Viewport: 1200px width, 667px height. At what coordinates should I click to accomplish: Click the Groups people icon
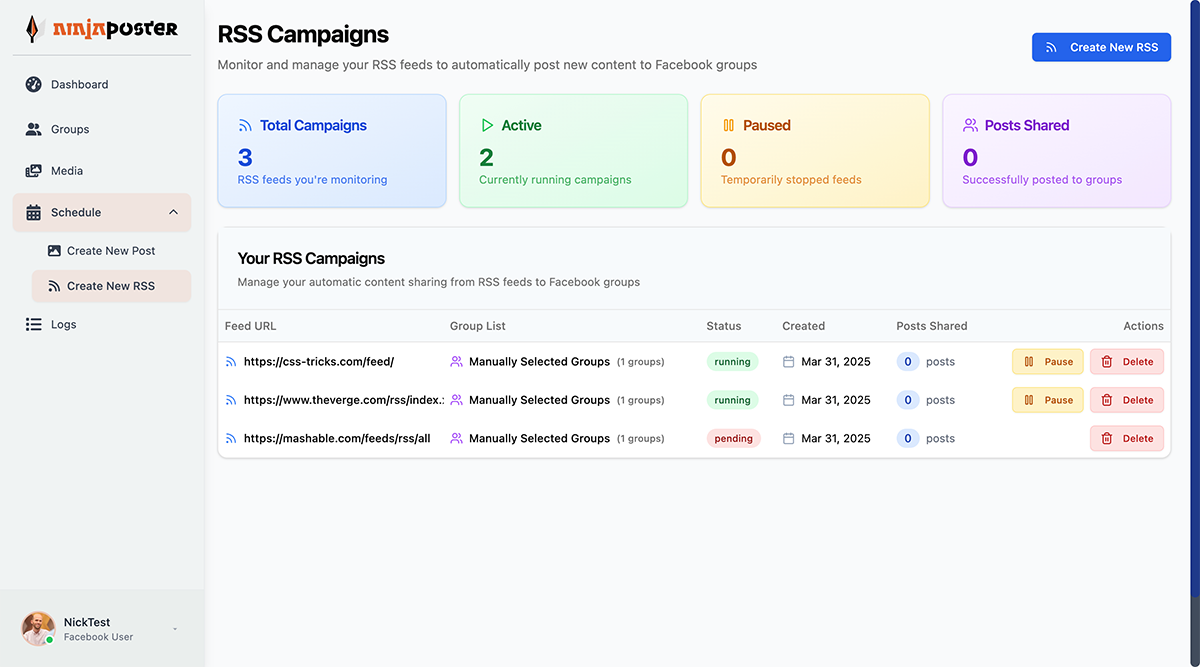click(x=33, y=129)
